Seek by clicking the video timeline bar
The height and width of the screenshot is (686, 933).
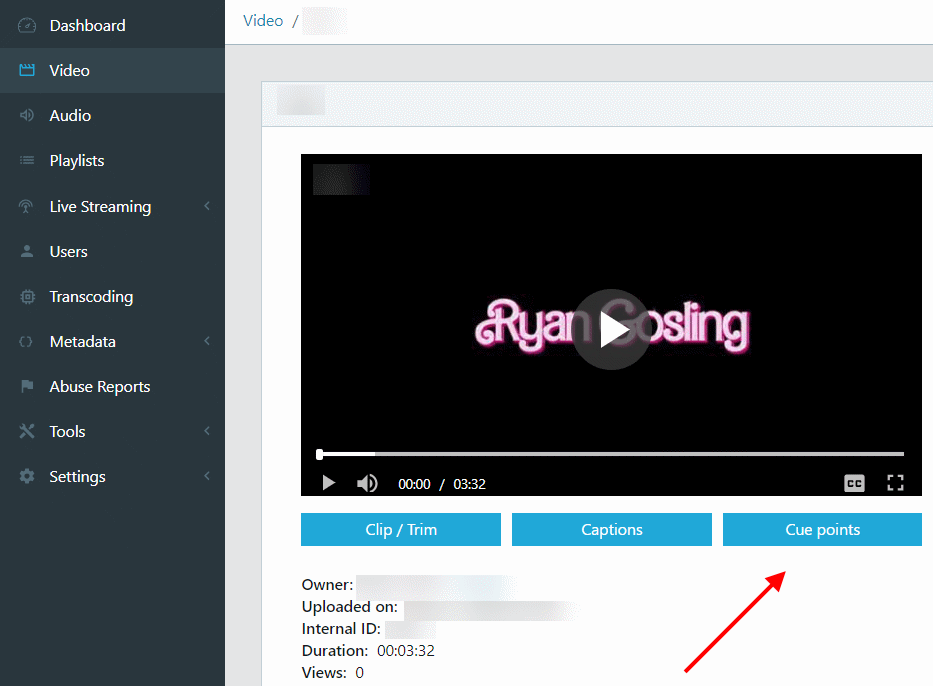tap(611, 454)
